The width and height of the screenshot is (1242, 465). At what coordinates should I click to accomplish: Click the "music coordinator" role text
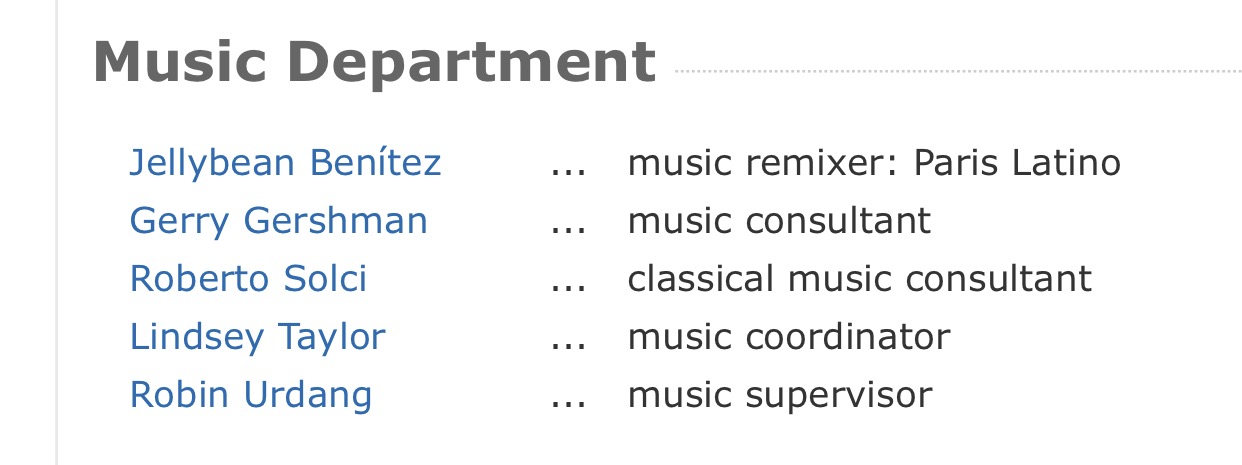tap(789, 337)
